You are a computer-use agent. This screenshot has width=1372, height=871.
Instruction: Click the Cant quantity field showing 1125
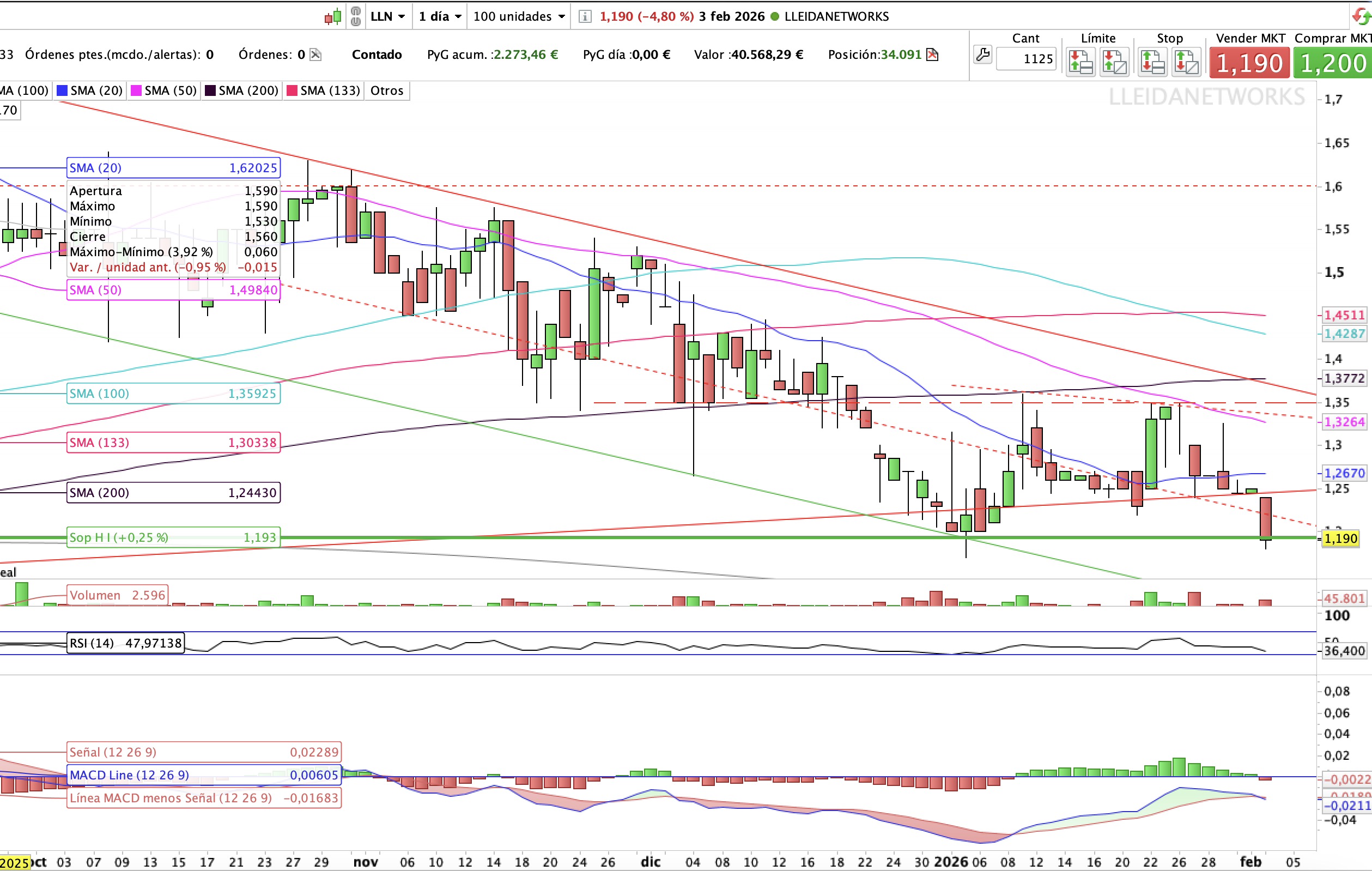click(x=1026, y=59)
